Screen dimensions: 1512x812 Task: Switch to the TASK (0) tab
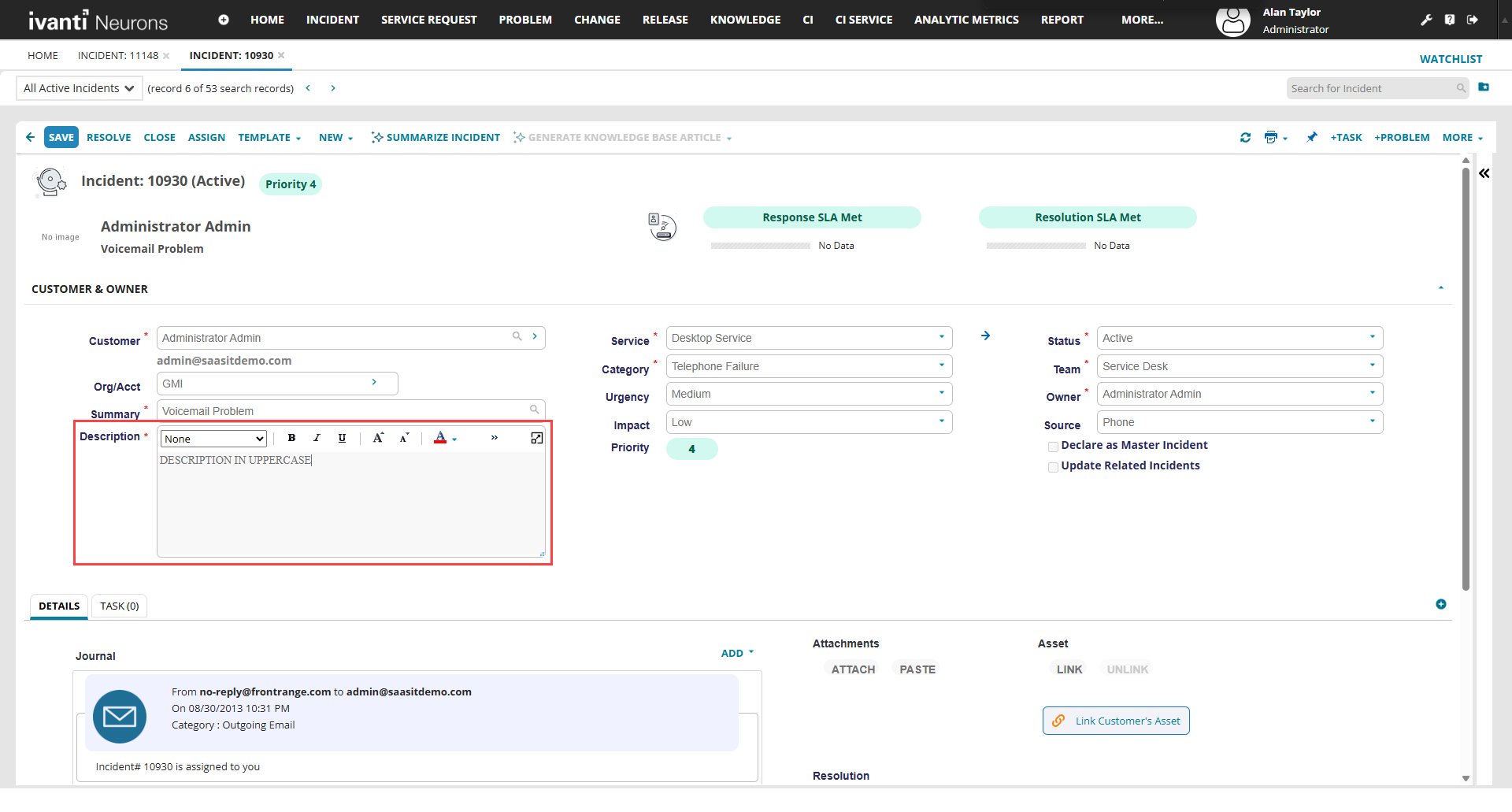120,606
